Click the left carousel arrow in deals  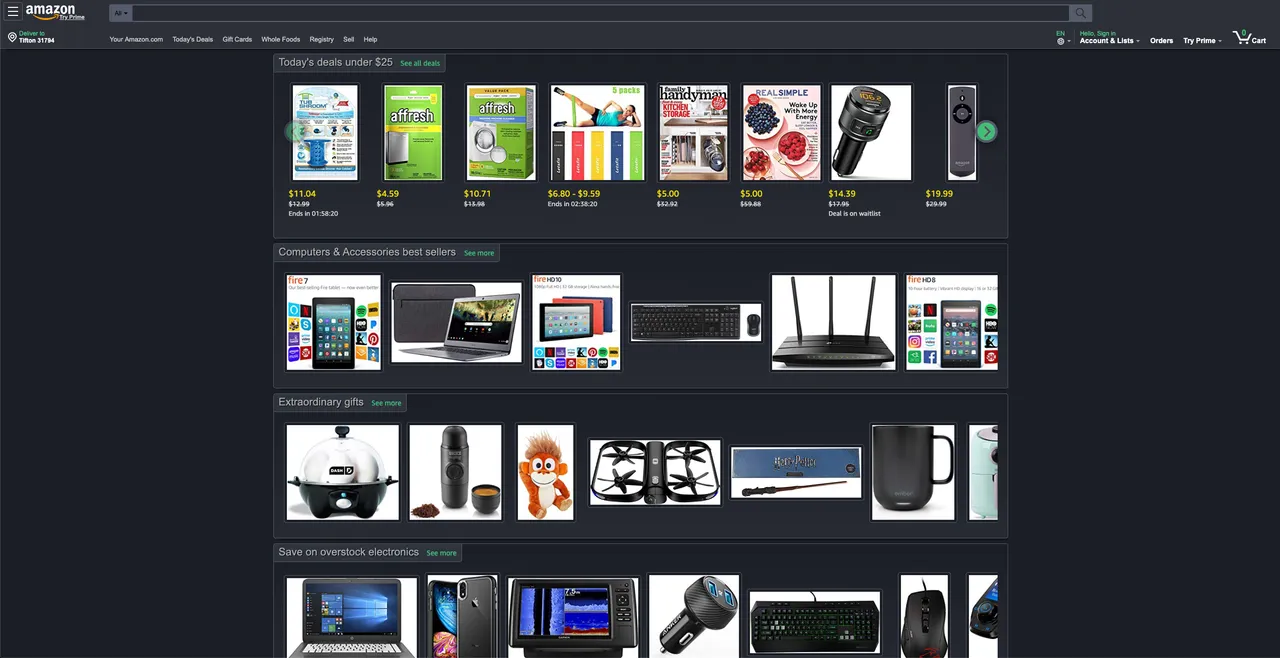(x=294, y=131)
